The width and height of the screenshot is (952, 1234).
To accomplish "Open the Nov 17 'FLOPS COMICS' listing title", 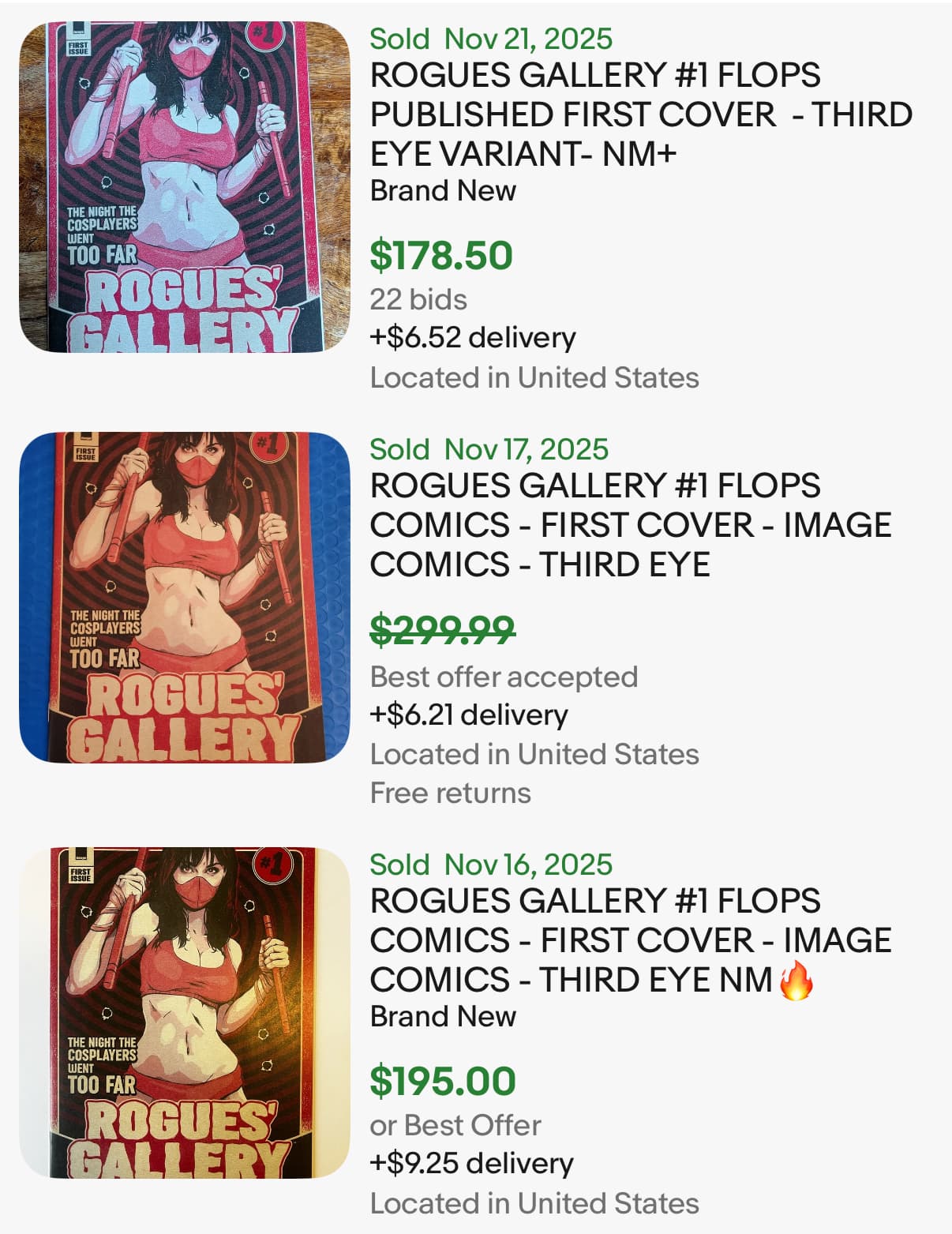I will pyautogui.click(x=630, y=525).
